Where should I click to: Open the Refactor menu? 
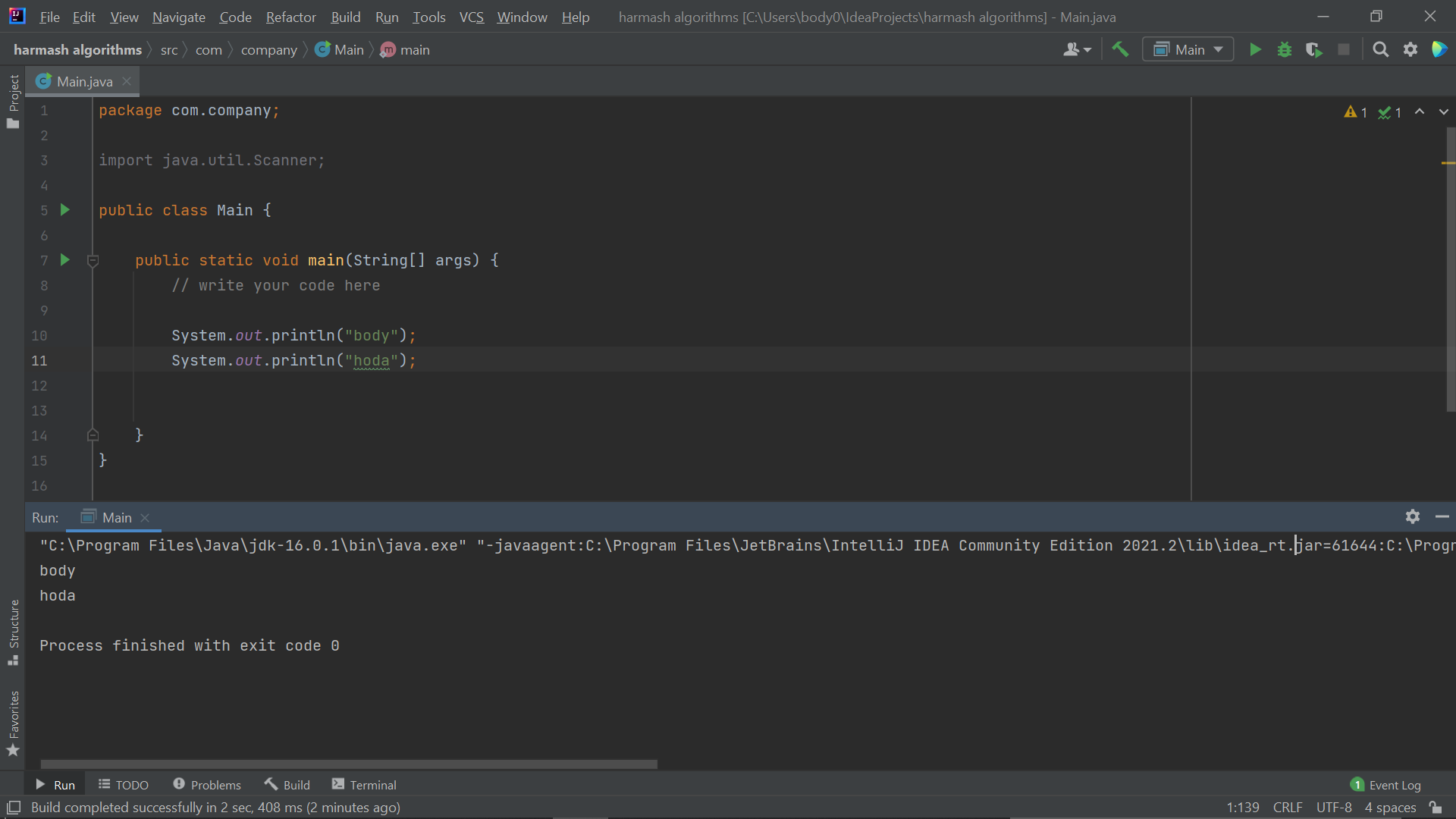290,17
